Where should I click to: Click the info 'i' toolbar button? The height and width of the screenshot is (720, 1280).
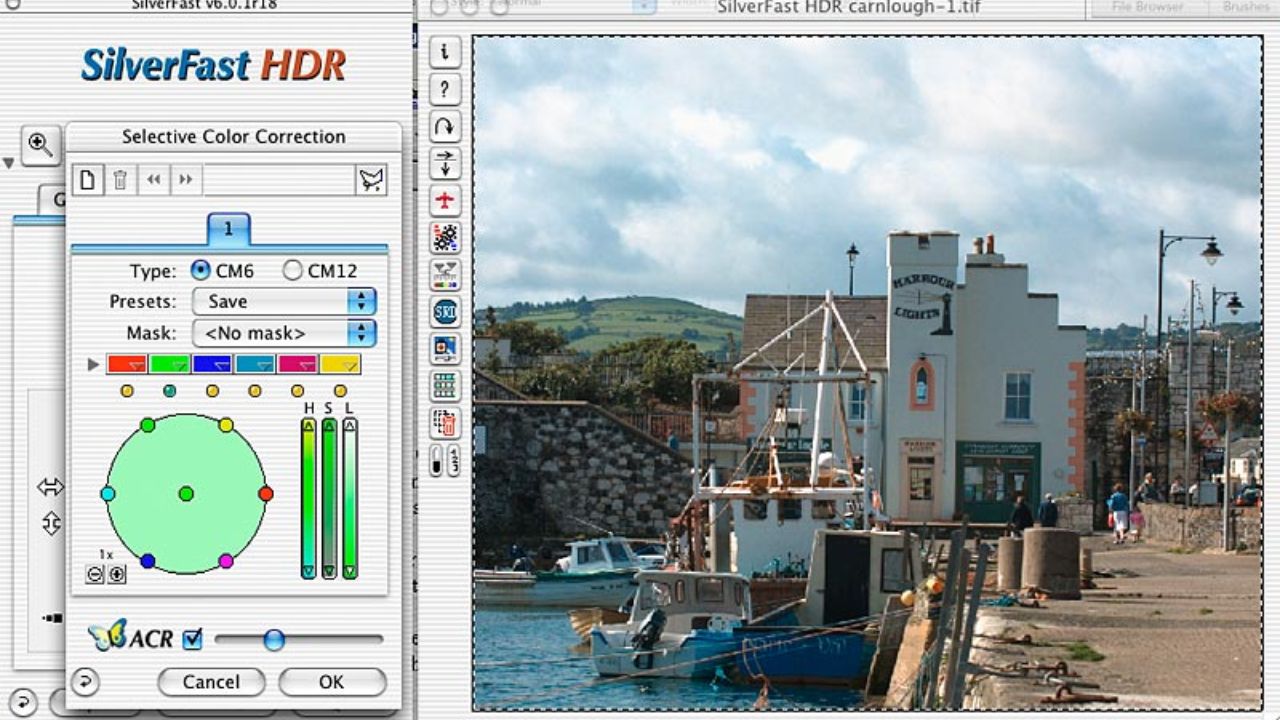[445, 51]
